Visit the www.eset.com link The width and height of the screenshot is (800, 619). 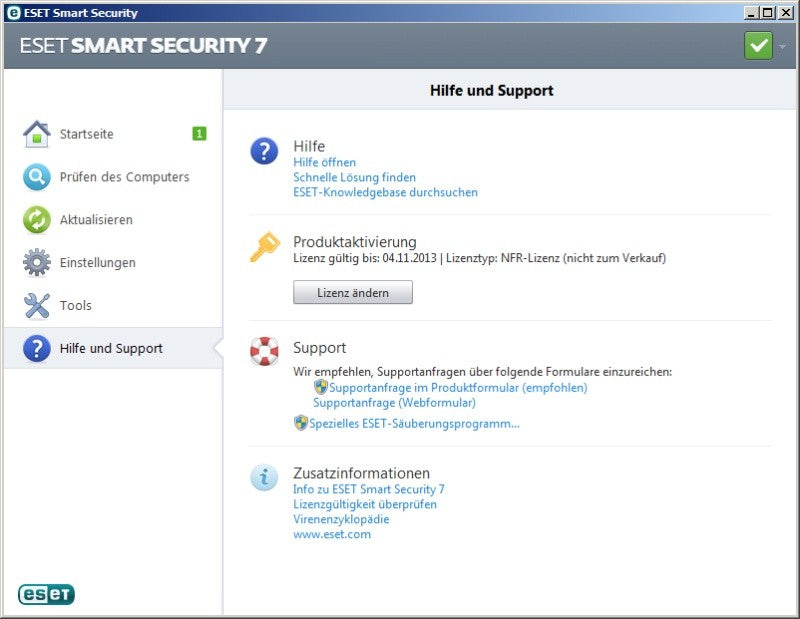point(332,534)
